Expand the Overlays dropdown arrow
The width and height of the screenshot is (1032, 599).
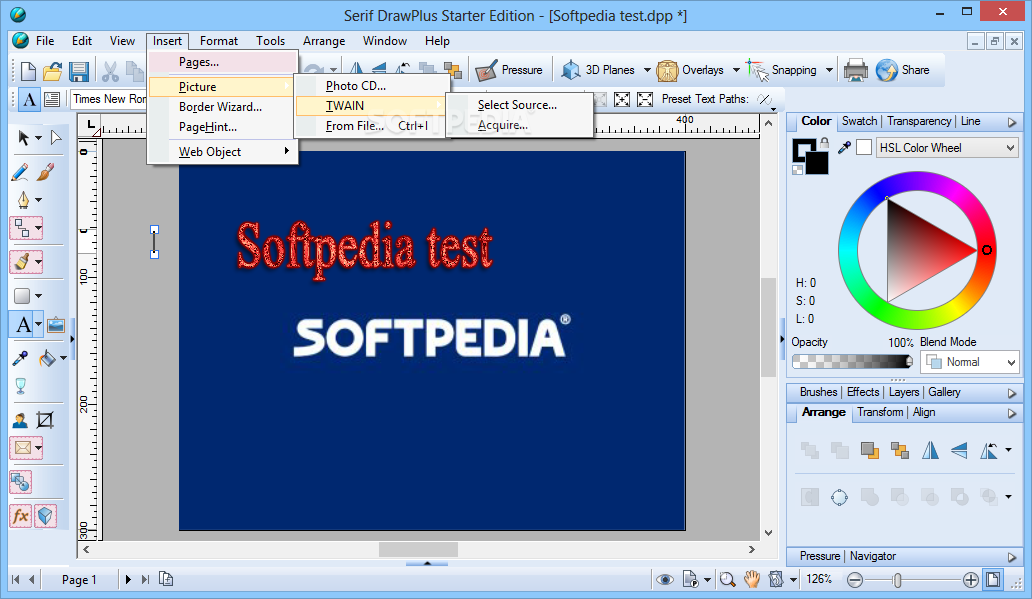[x=736, y=70]
